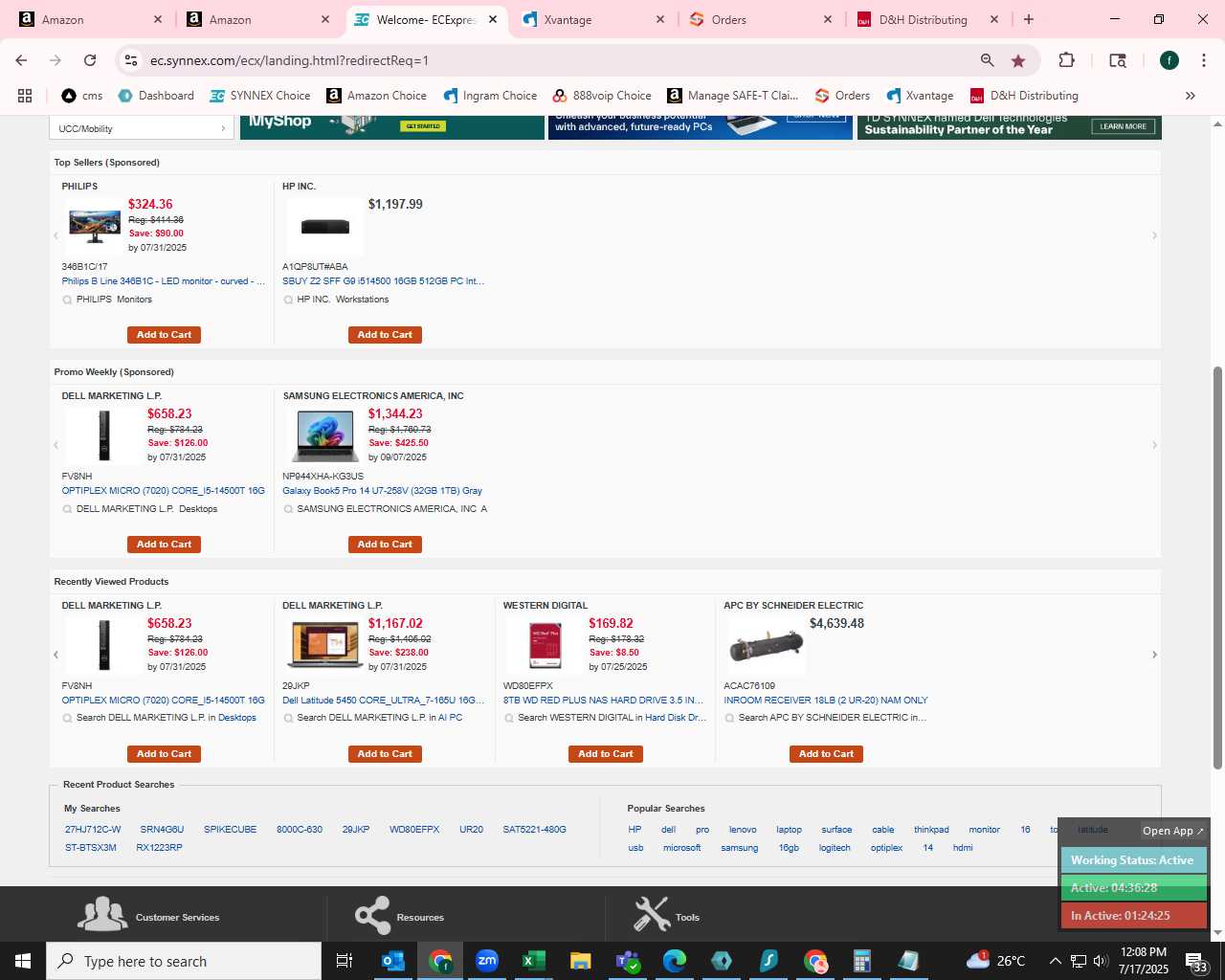This screenshot has width=1225, height=980.
Task: Click the Open App button
Action: pyautogui.click(x=1172, y=831)
